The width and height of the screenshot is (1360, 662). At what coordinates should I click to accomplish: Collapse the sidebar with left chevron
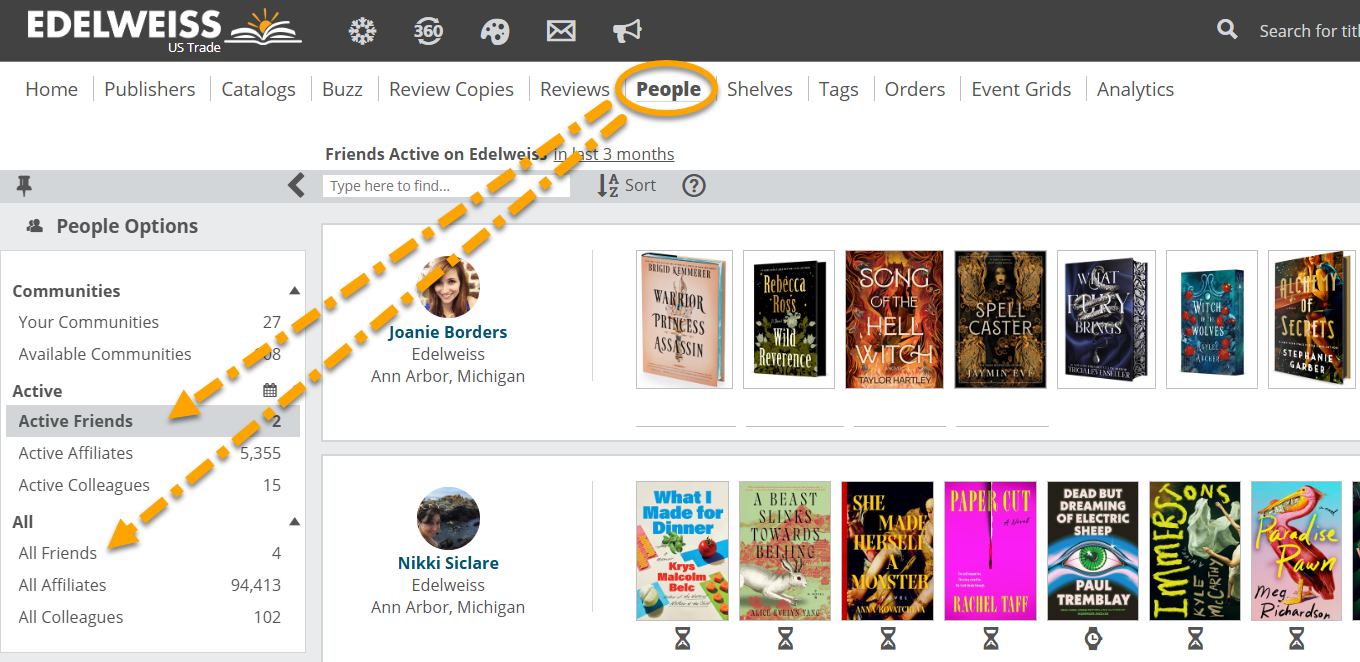click(x=296, y=185)
